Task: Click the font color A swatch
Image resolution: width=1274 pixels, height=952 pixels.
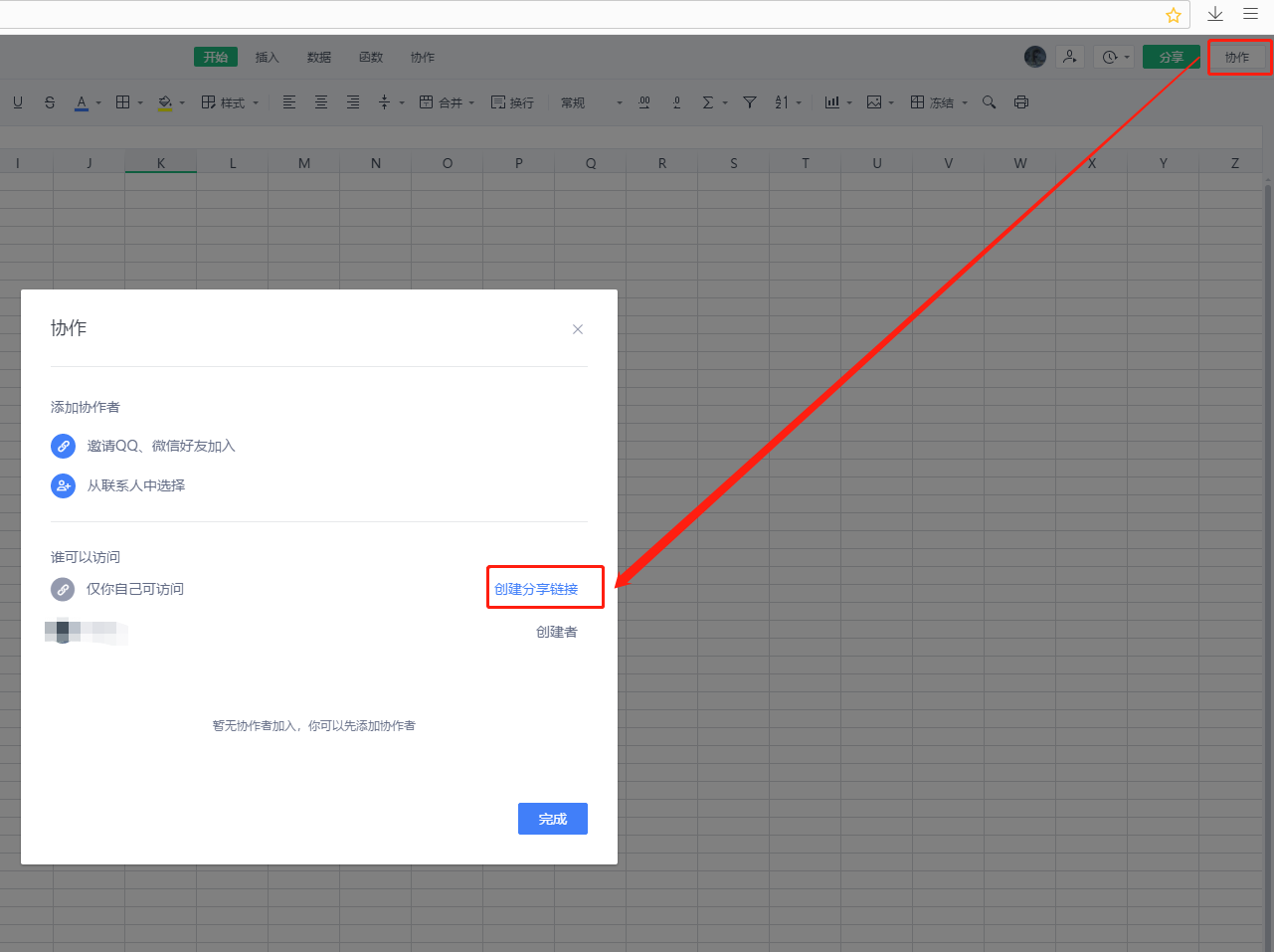Action: click(82, 102)
